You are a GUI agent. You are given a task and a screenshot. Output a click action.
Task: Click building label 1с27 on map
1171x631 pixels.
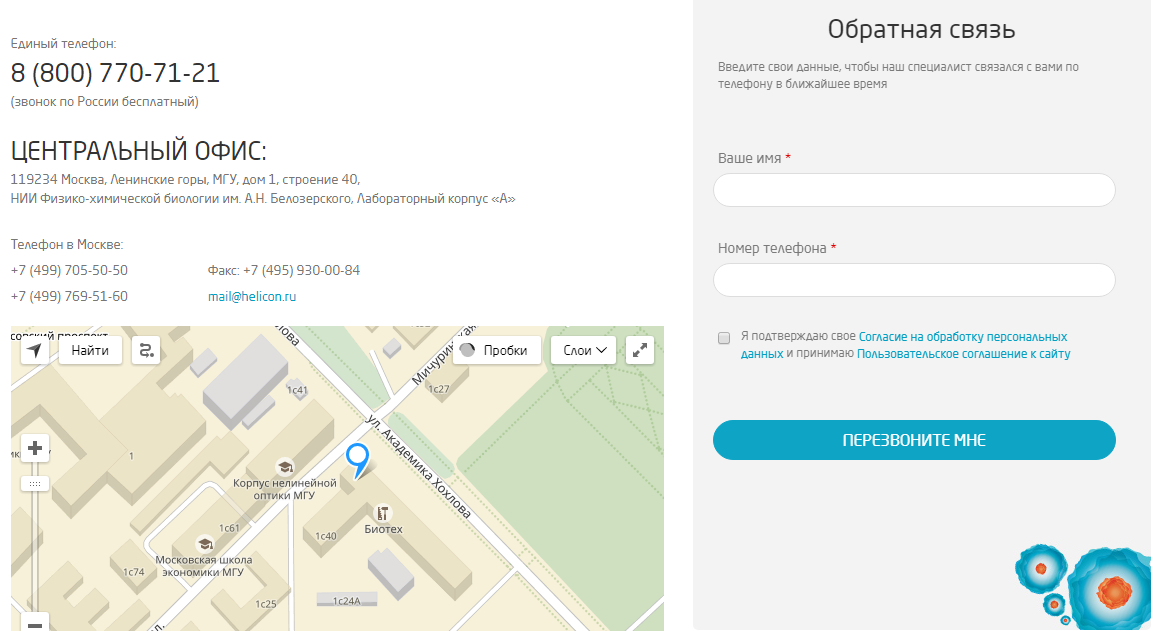click(x=438, y=389)
